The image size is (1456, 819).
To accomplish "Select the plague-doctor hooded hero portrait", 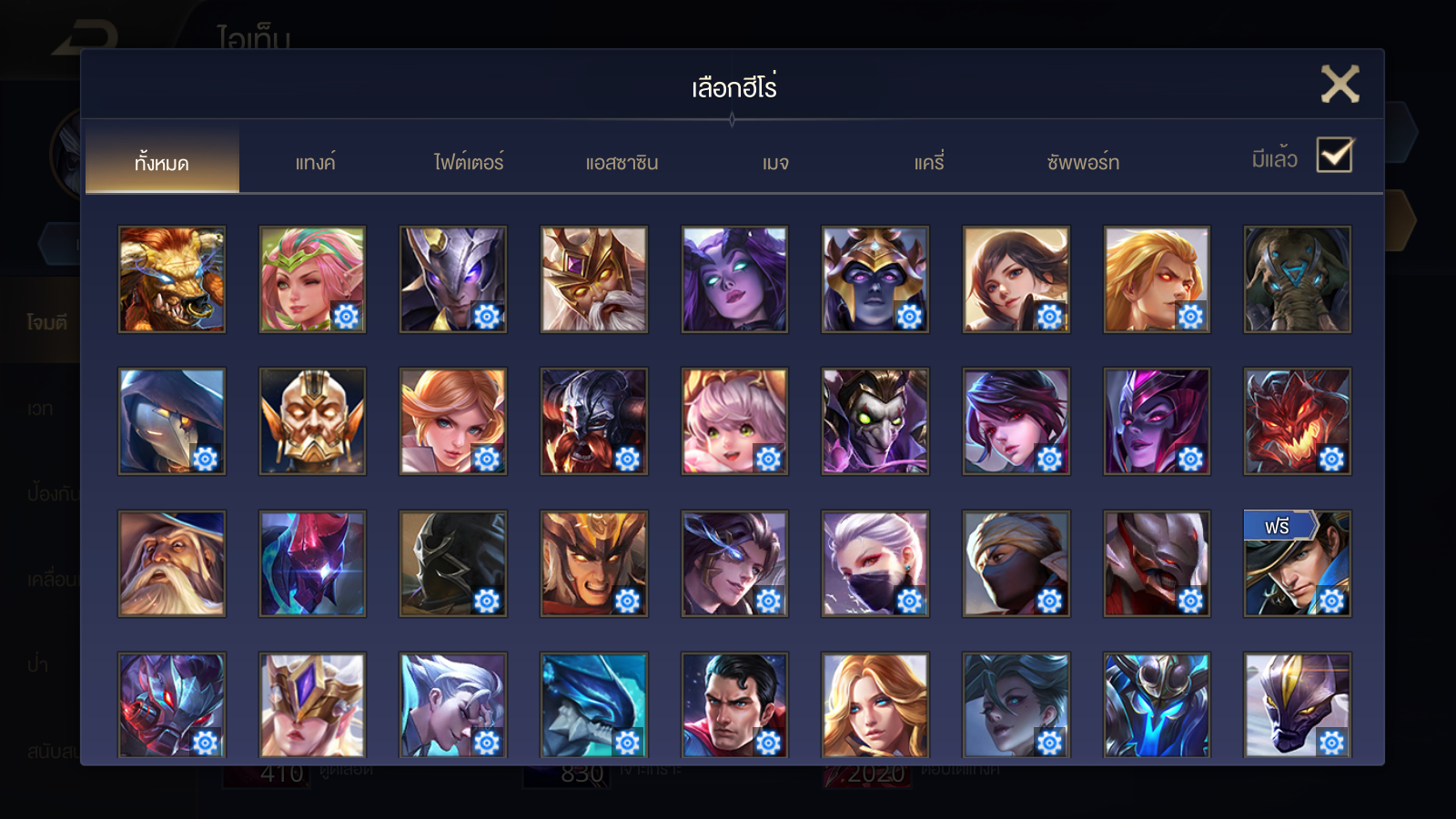I will (x=172, y=421).
